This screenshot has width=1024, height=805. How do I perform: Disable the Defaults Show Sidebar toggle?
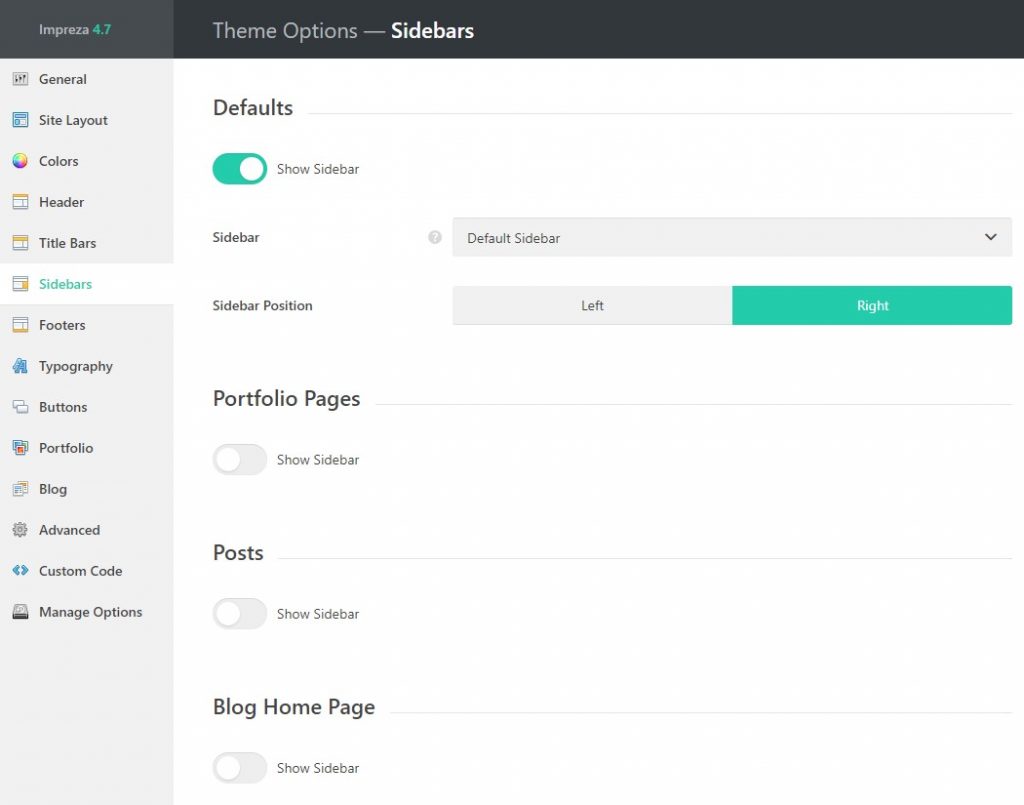coord(240,169)
